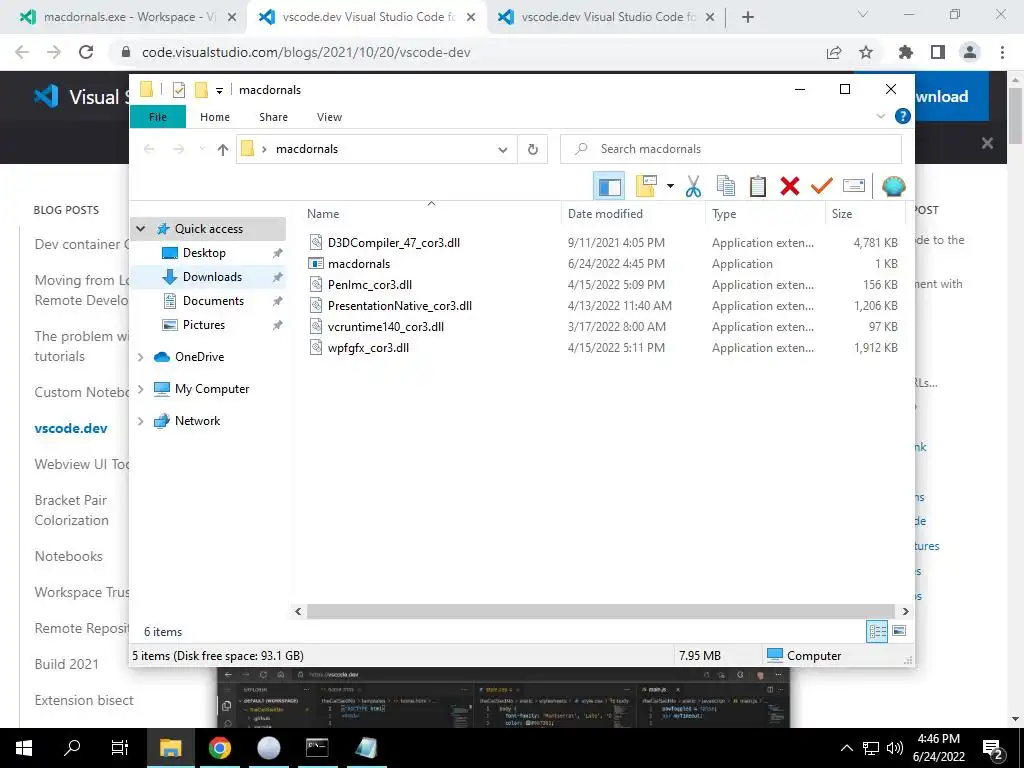Bookmark this page with star icon
Image resolution: width=1024 pixels, height=768 pixels.
pyautogui.click(x=866, y=52)
